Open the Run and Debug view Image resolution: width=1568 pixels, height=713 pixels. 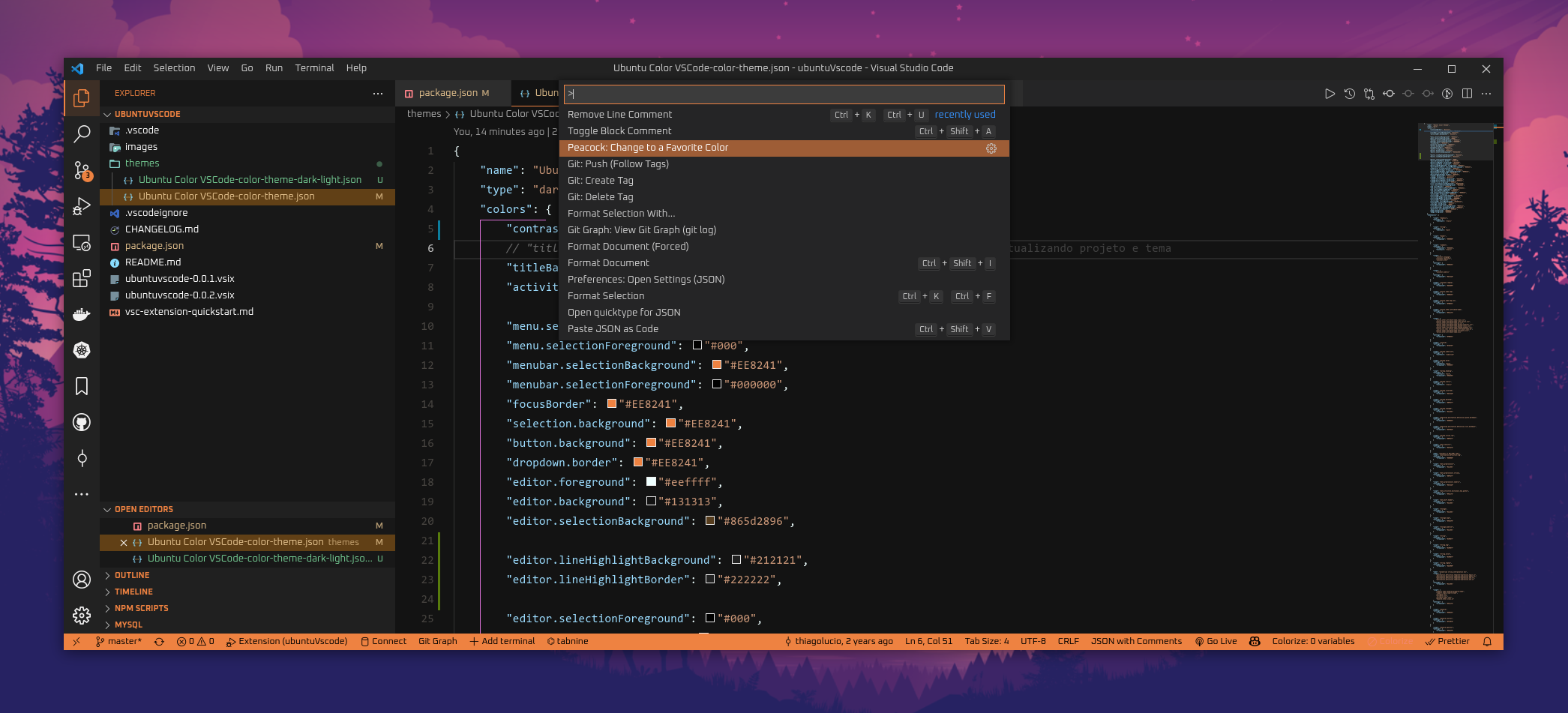point(82,206)
